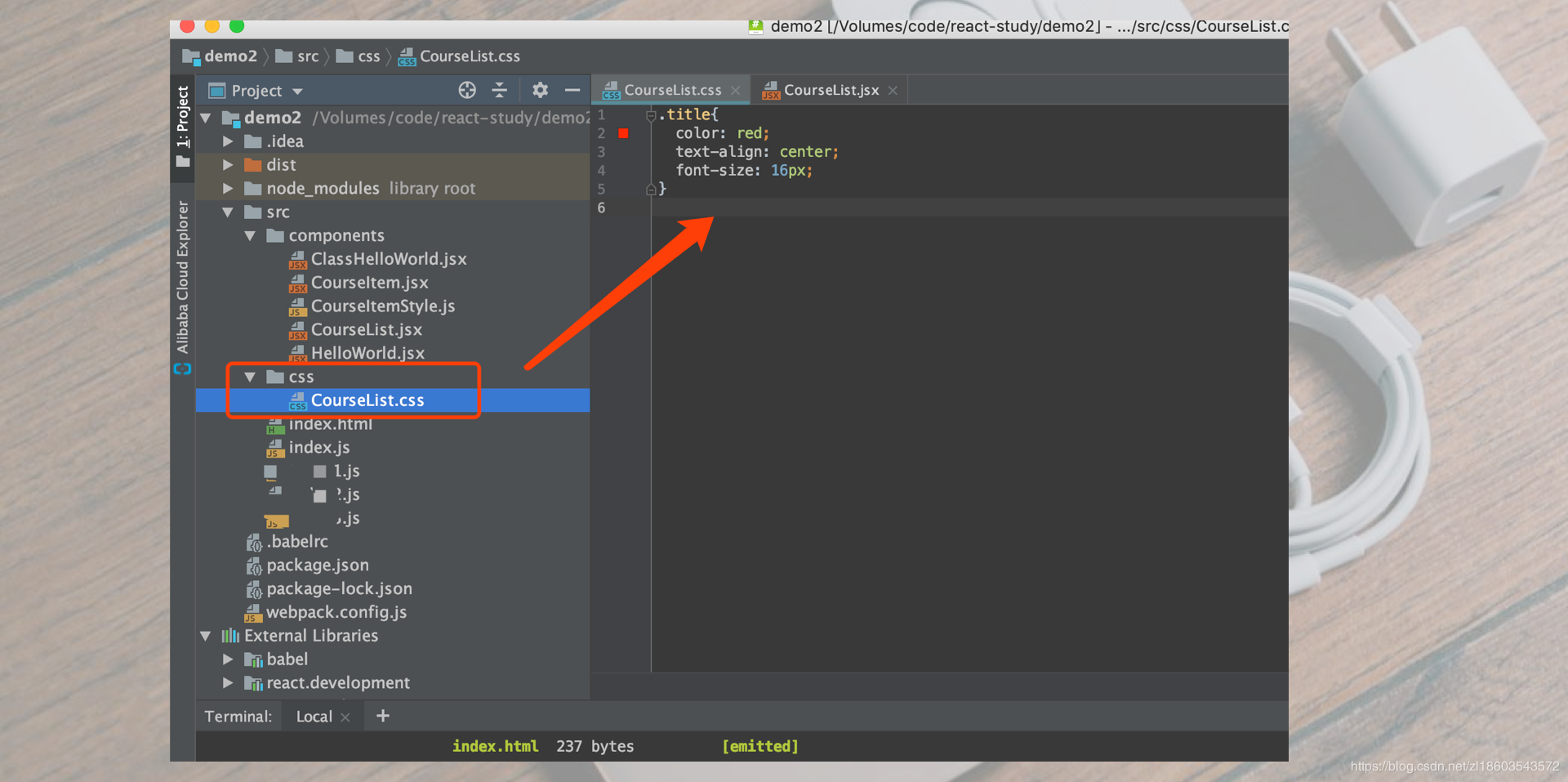
Task: Select the Local terminal tab
Action: (x=314, y=717)
